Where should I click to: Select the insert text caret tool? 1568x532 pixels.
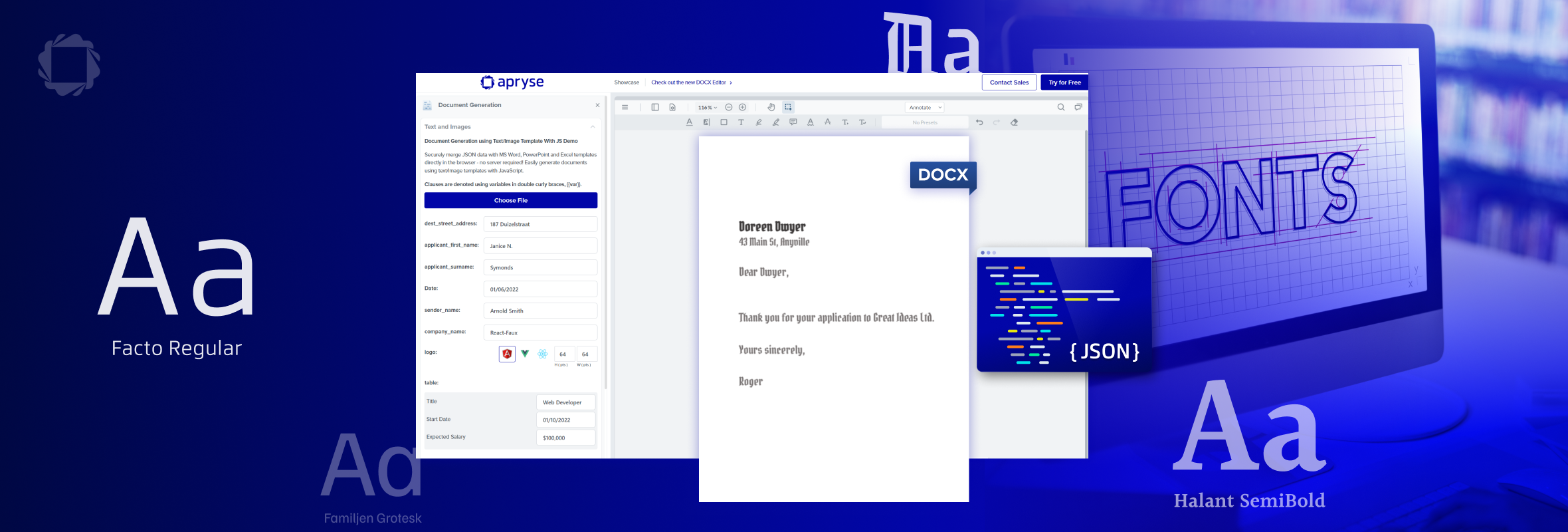pyautogui.click(x=845, y=122)
